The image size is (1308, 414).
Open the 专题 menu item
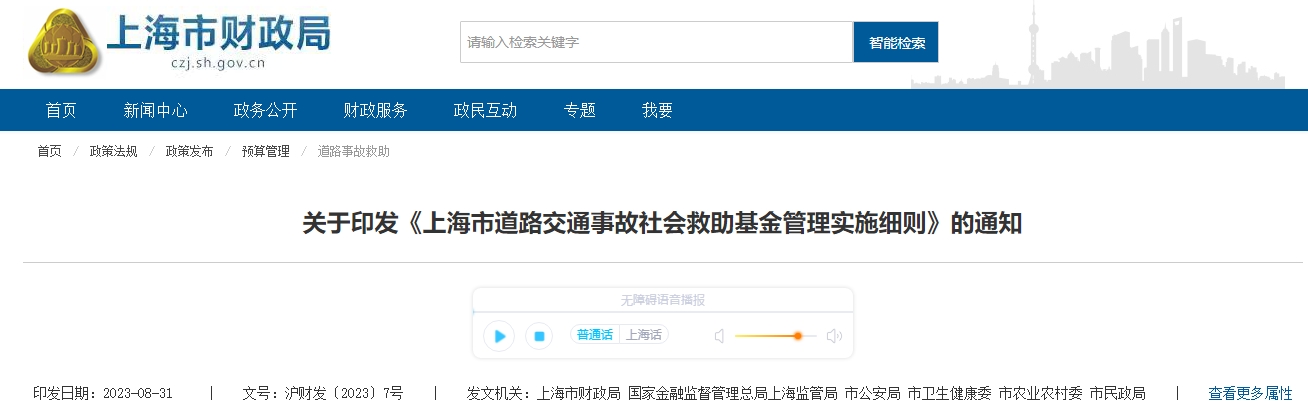(x=579, y=110)
